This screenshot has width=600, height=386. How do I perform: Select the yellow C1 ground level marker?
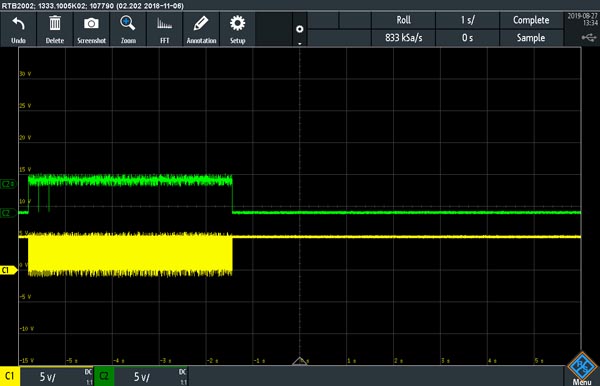[8, 270]
